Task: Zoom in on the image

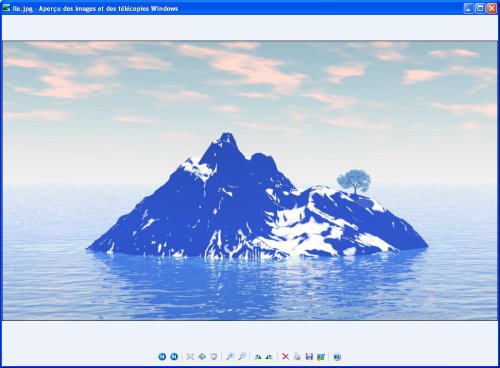Action: [230, 357]
